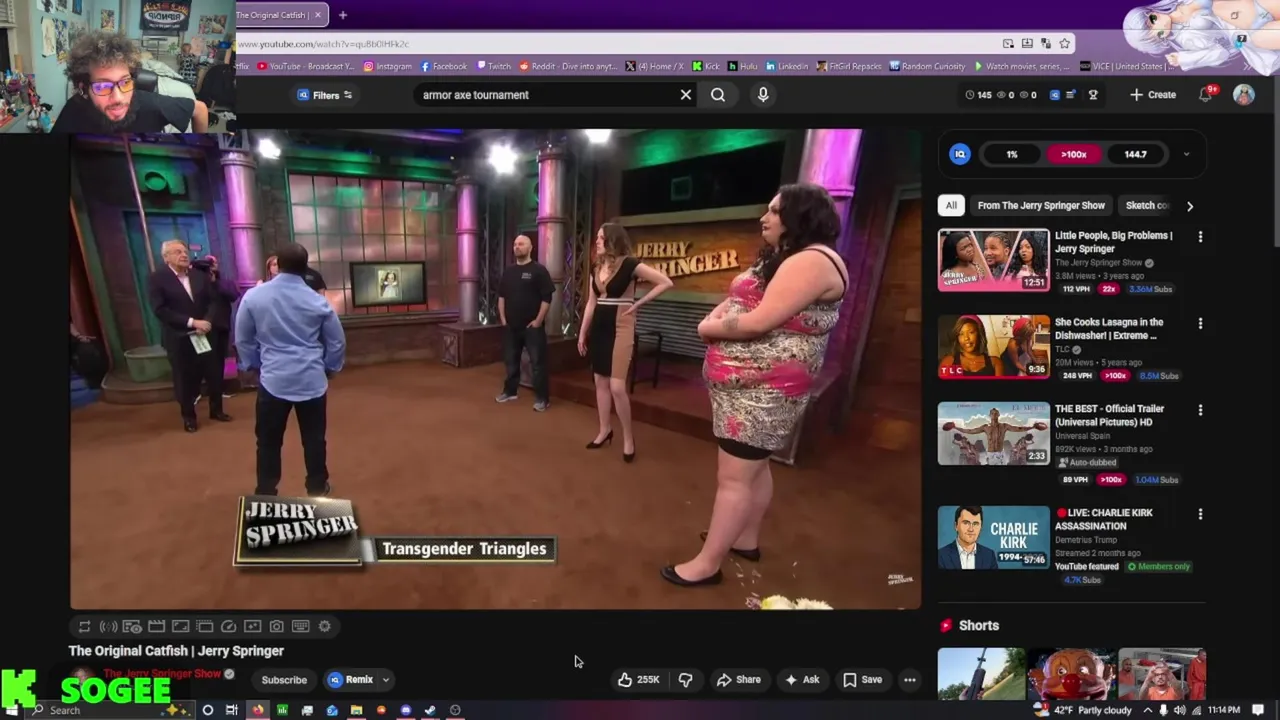The width and height of the screenshot is (1280, 720).
Task: Click the vidIQ trophy icon
Action: click(1093, 95)
